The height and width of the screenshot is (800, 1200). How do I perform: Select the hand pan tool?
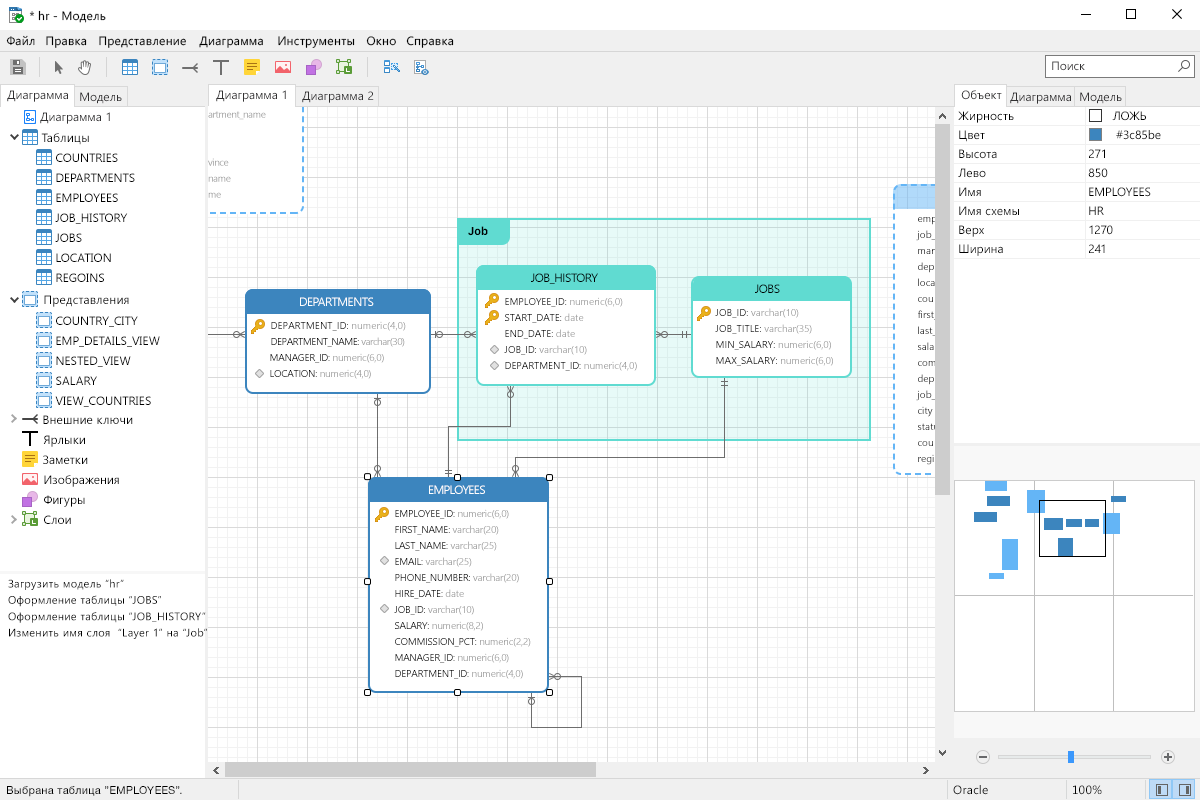coord(85,67)
